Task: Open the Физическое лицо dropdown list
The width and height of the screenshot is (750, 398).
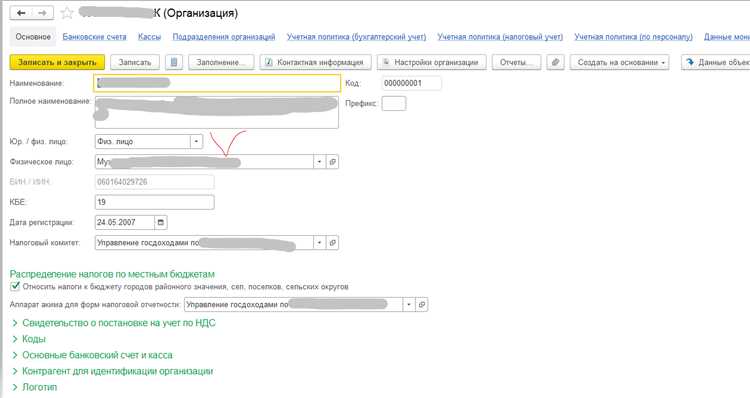Action: point(320,162)
